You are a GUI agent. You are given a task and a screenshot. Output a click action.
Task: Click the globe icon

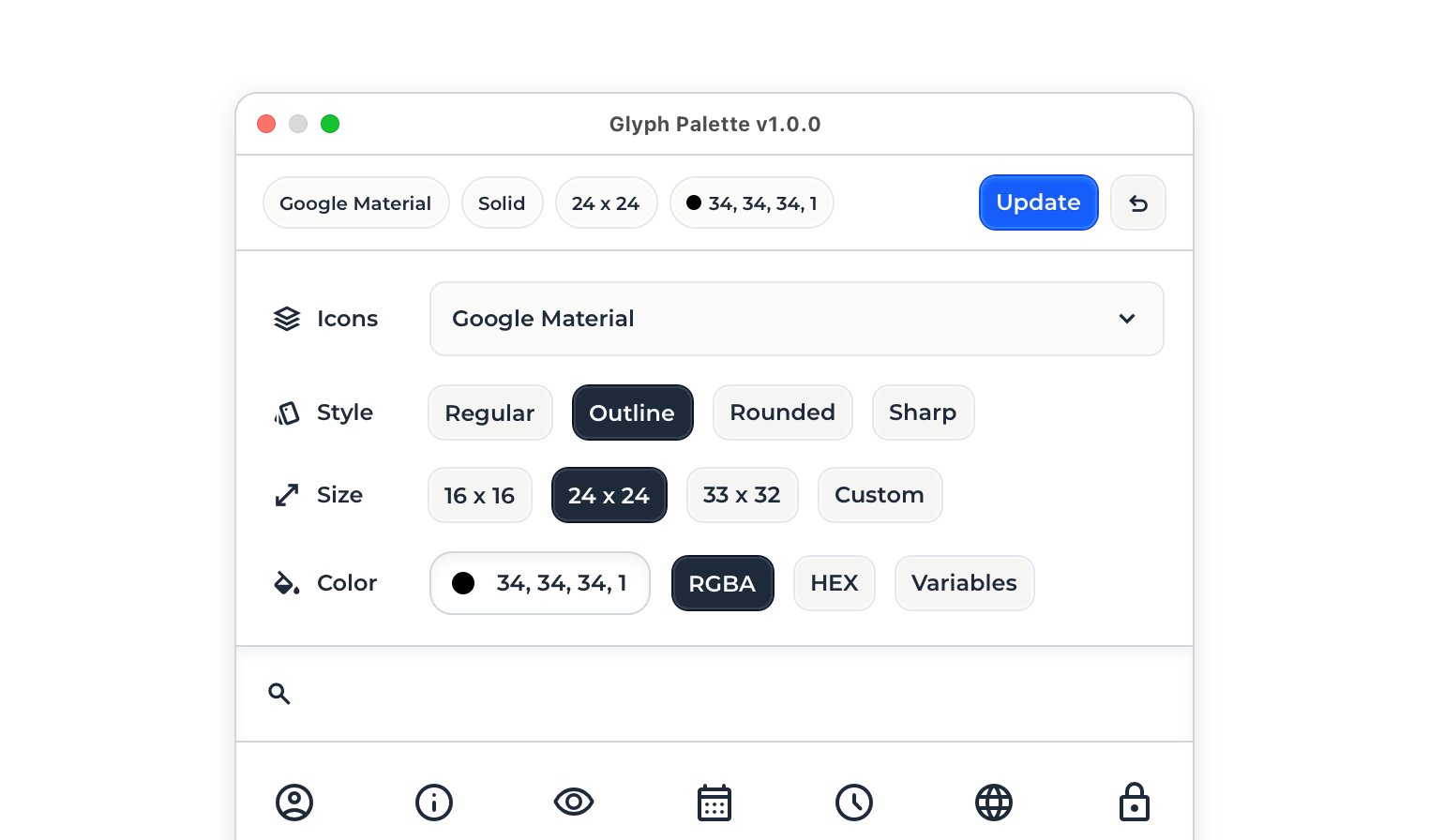[x=994, y=802]
